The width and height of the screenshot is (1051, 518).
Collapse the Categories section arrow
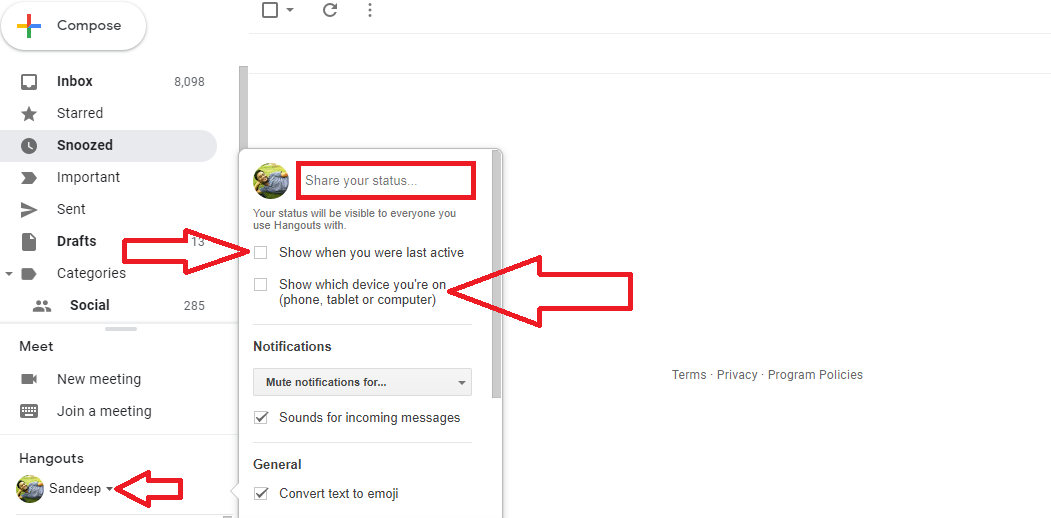[9, 274]
